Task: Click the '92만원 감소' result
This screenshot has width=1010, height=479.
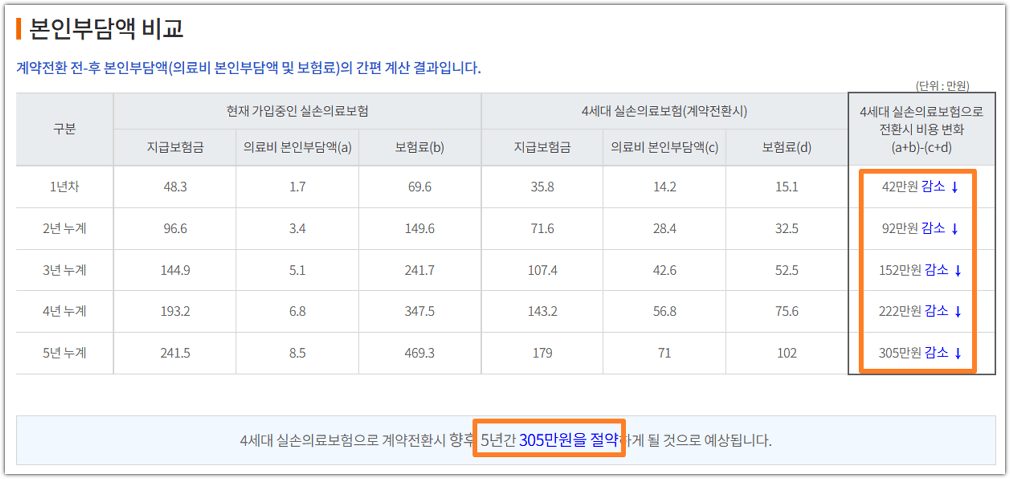Action: coord(921,229)
